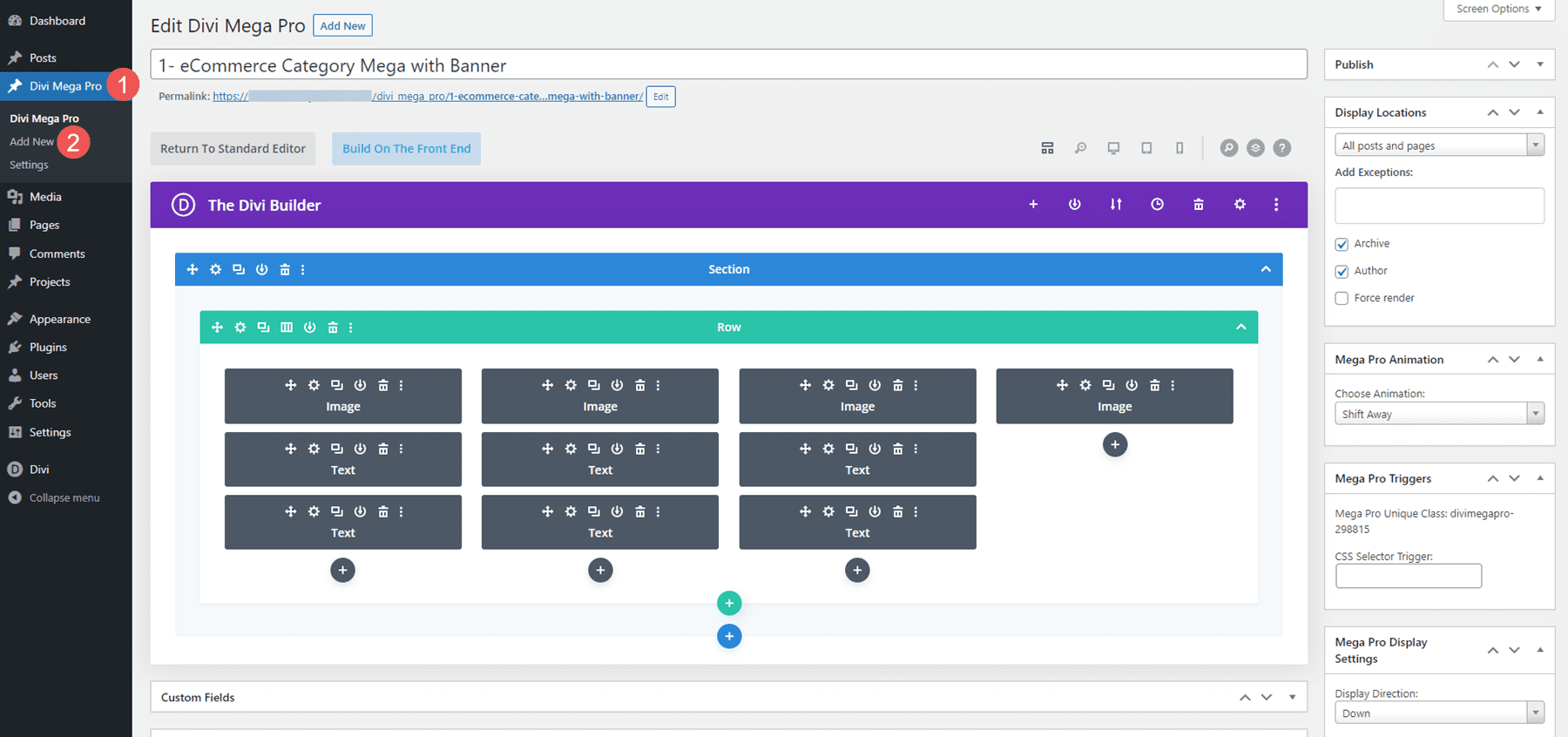1568x737 pixels.
Task: Open portability arrows icon in Divi Builder header
Action: 1116,205
